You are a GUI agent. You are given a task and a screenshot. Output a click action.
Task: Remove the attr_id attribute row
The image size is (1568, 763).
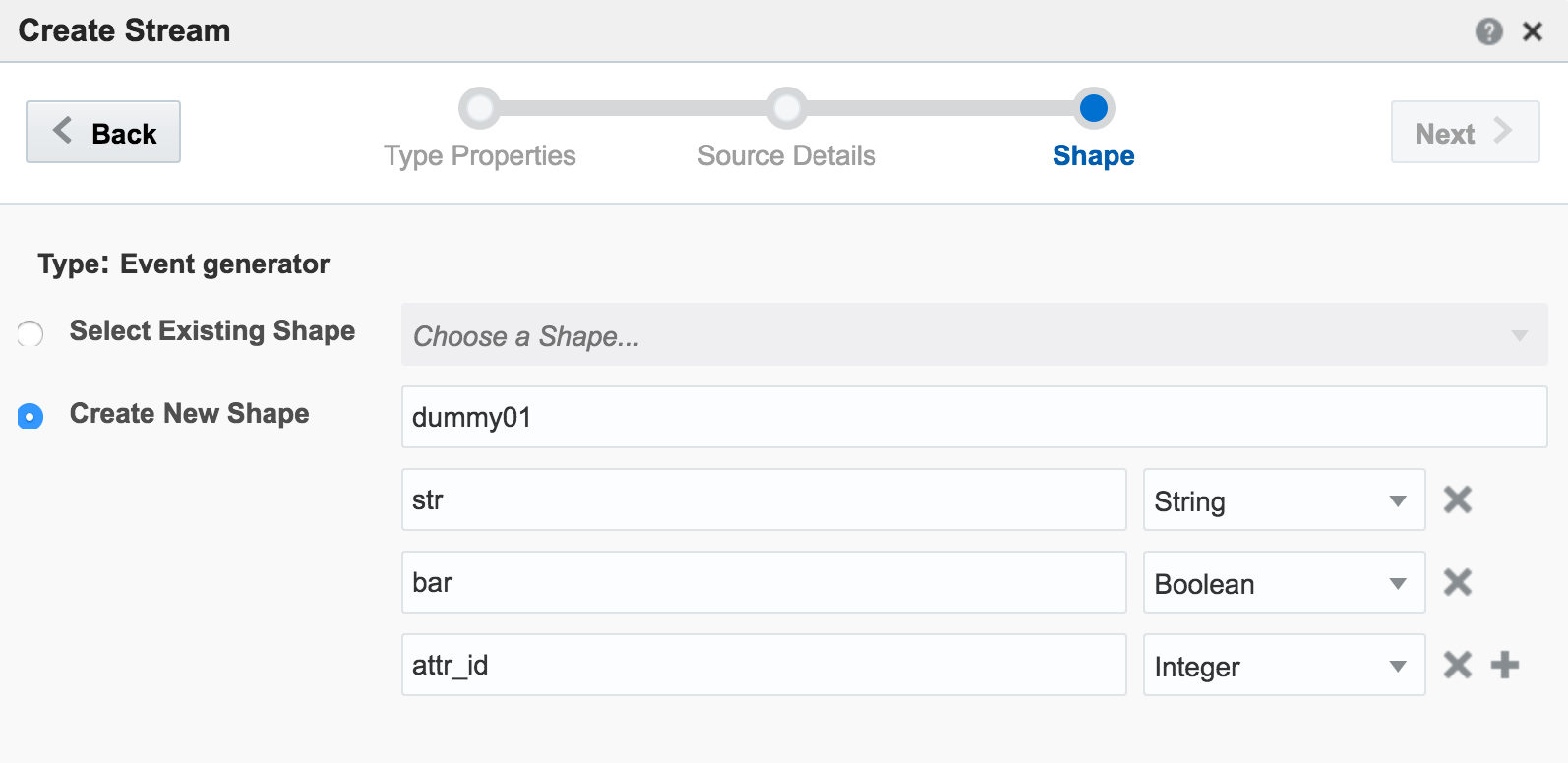click(x=1457, y=665)
